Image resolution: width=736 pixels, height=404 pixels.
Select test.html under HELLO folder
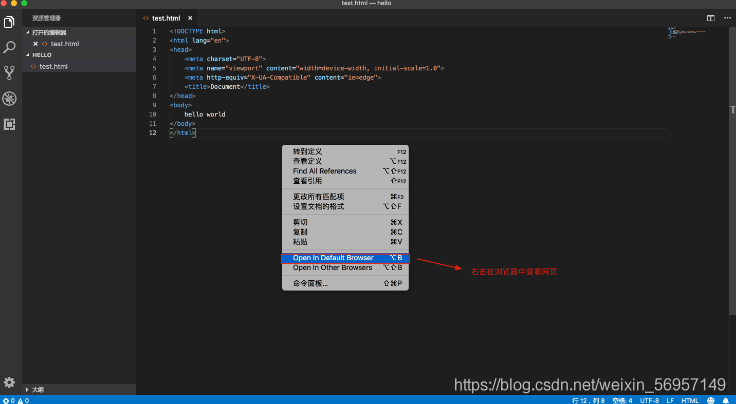[x=79, y=66]
